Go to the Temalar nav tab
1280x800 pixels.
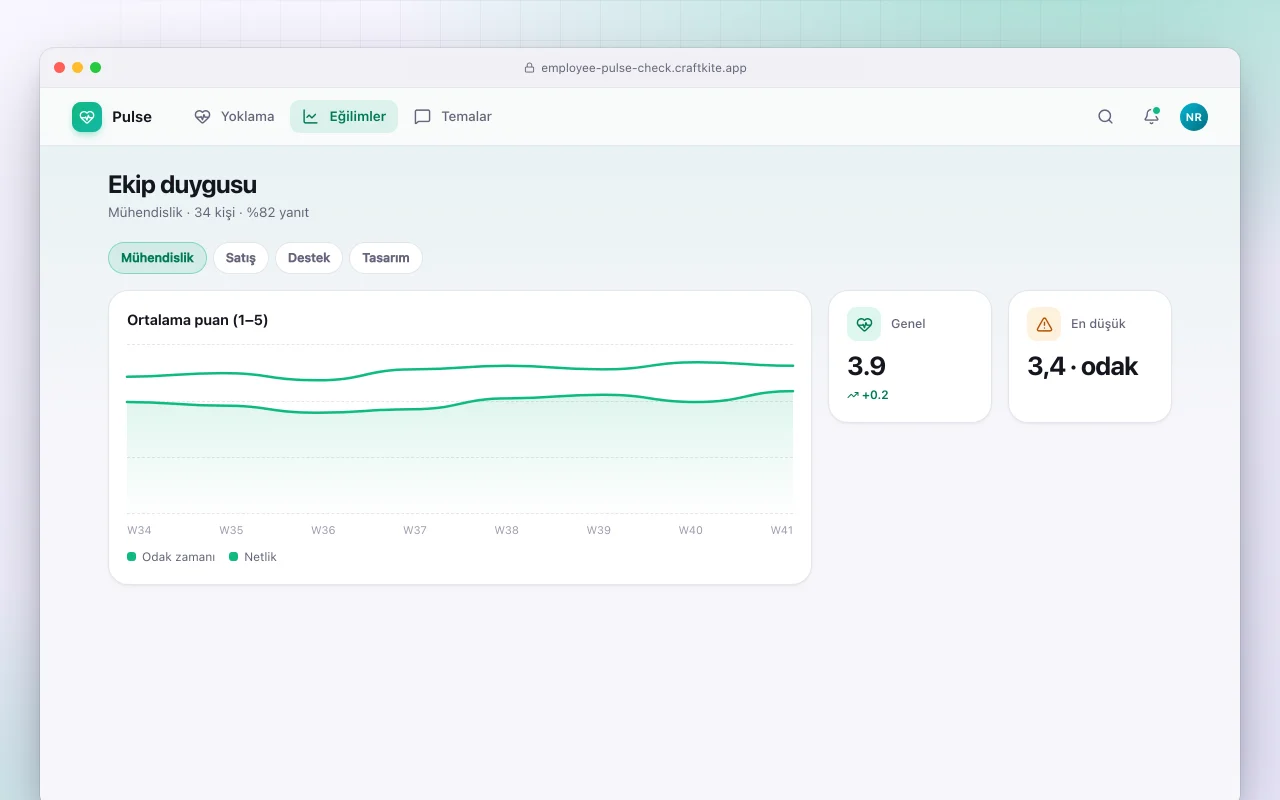tap(453, 117)
